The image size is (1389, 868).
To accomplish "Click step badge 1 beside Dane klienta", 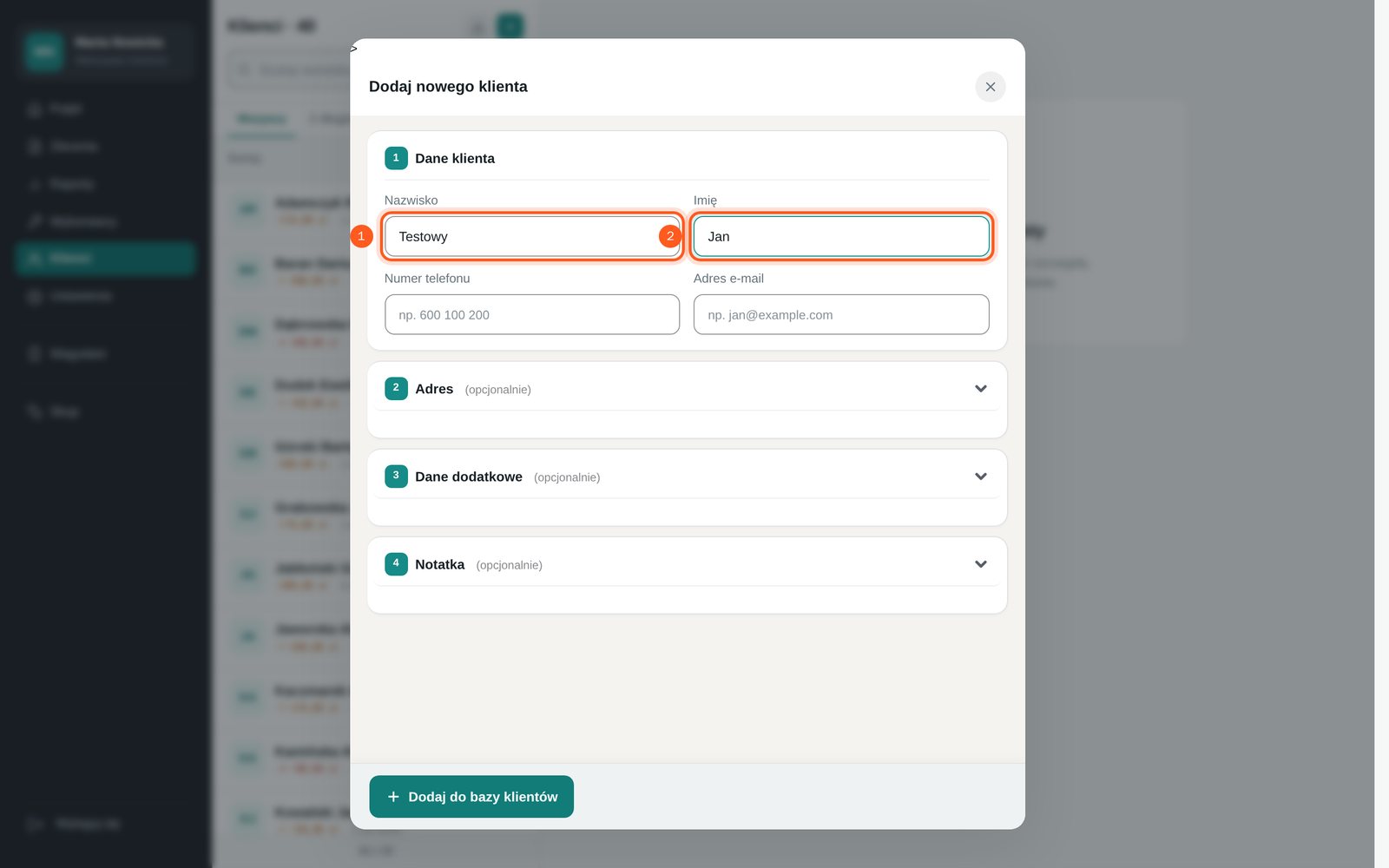I will coord(396,158).
